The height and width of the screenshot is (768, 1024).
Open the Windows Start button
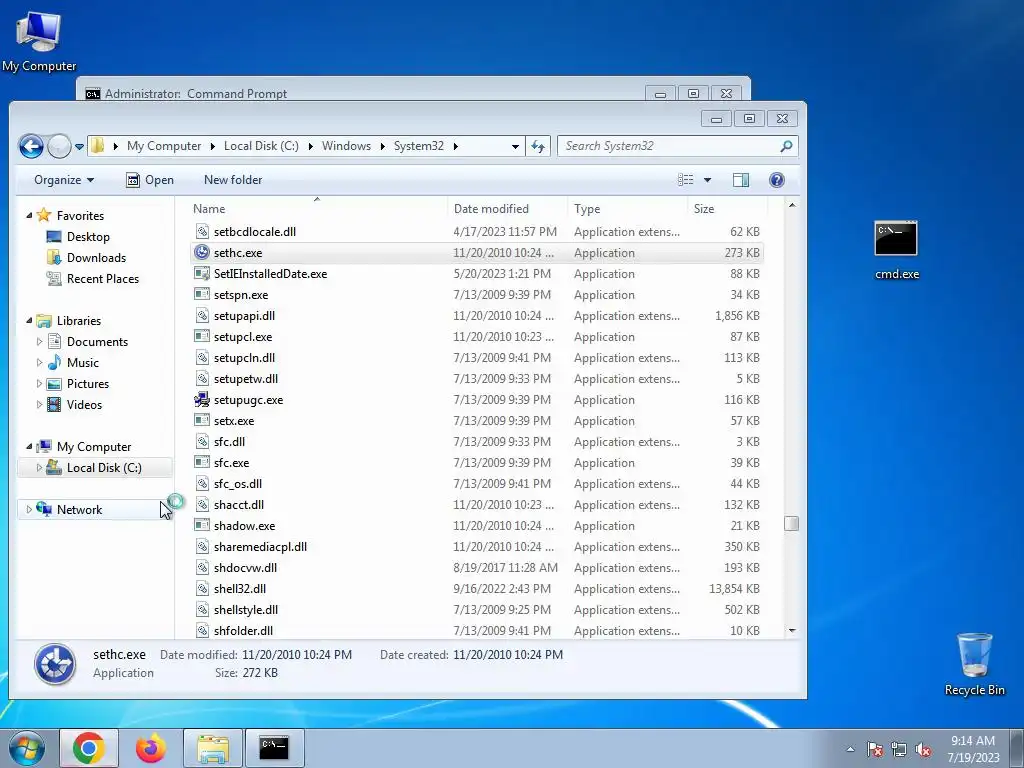27,748
